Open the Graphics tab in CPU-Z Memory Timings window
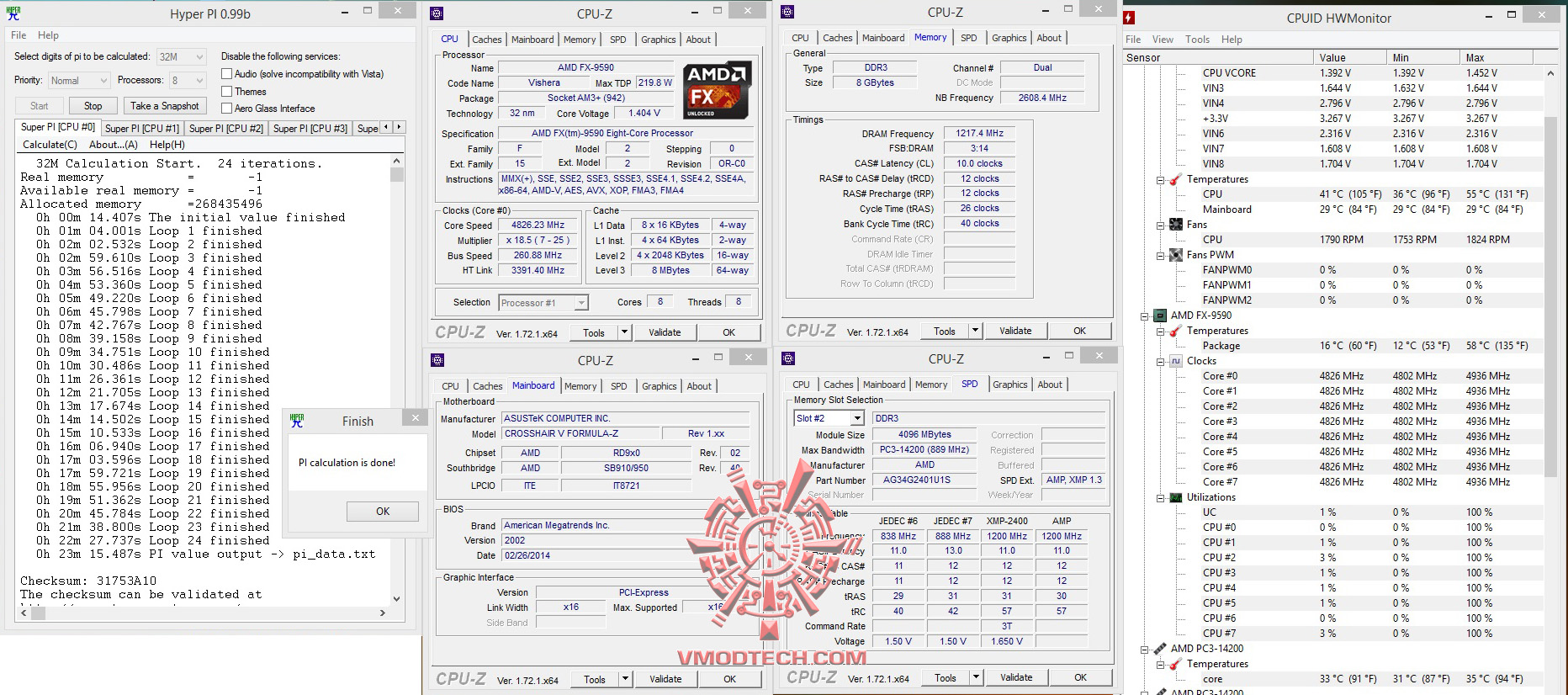The width and height of the screenshot is (1568, 695). point(1009,38)
